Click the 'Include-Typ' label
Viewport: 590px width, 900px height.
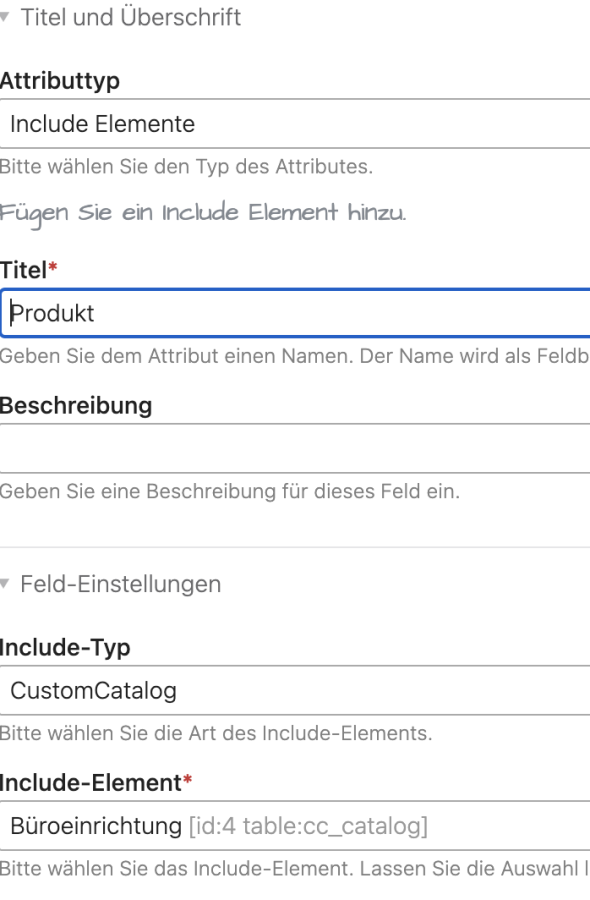coord(65,647)
